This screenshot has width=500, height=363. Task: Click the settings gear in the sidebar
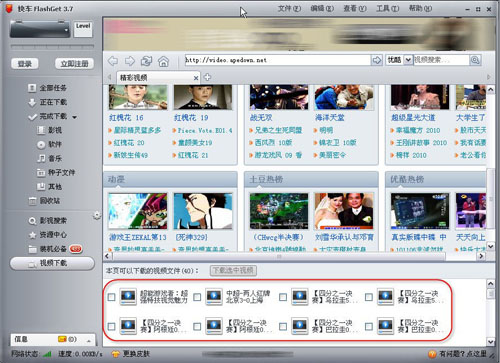point(97,215)
